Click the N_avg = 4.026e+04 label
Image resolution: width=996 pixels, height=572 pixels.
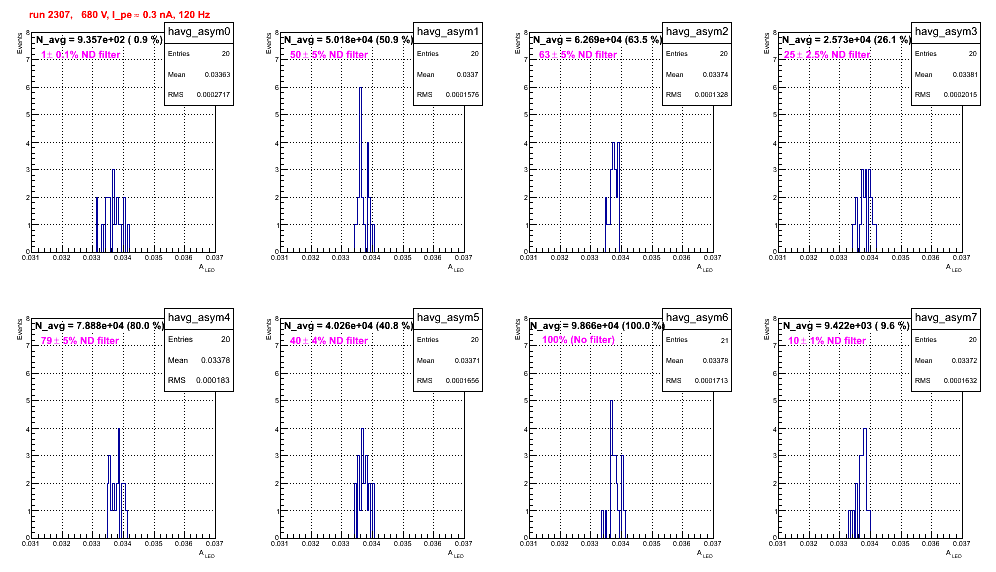tap(348, 325)
